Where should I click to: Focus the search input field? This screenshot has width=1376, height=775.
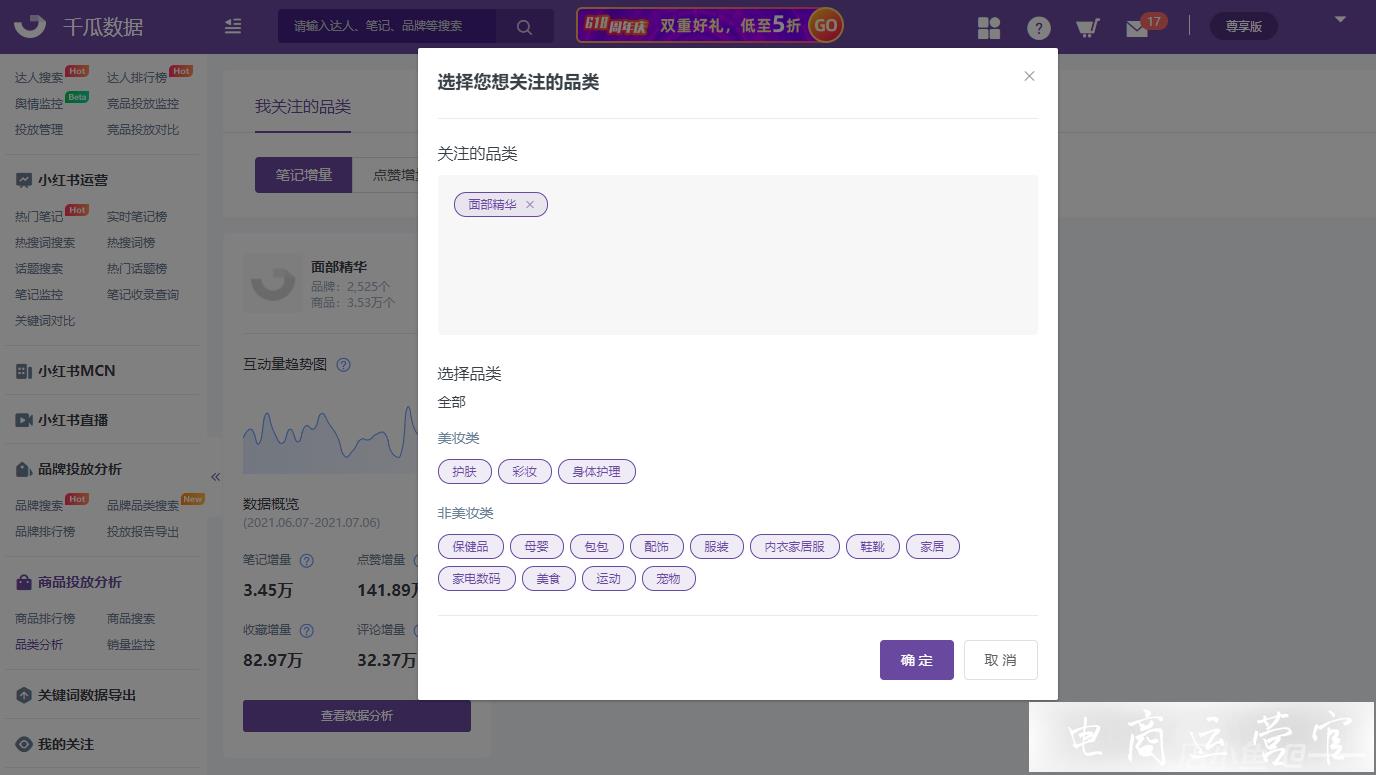pyautogui.click(x=386, y=27)
